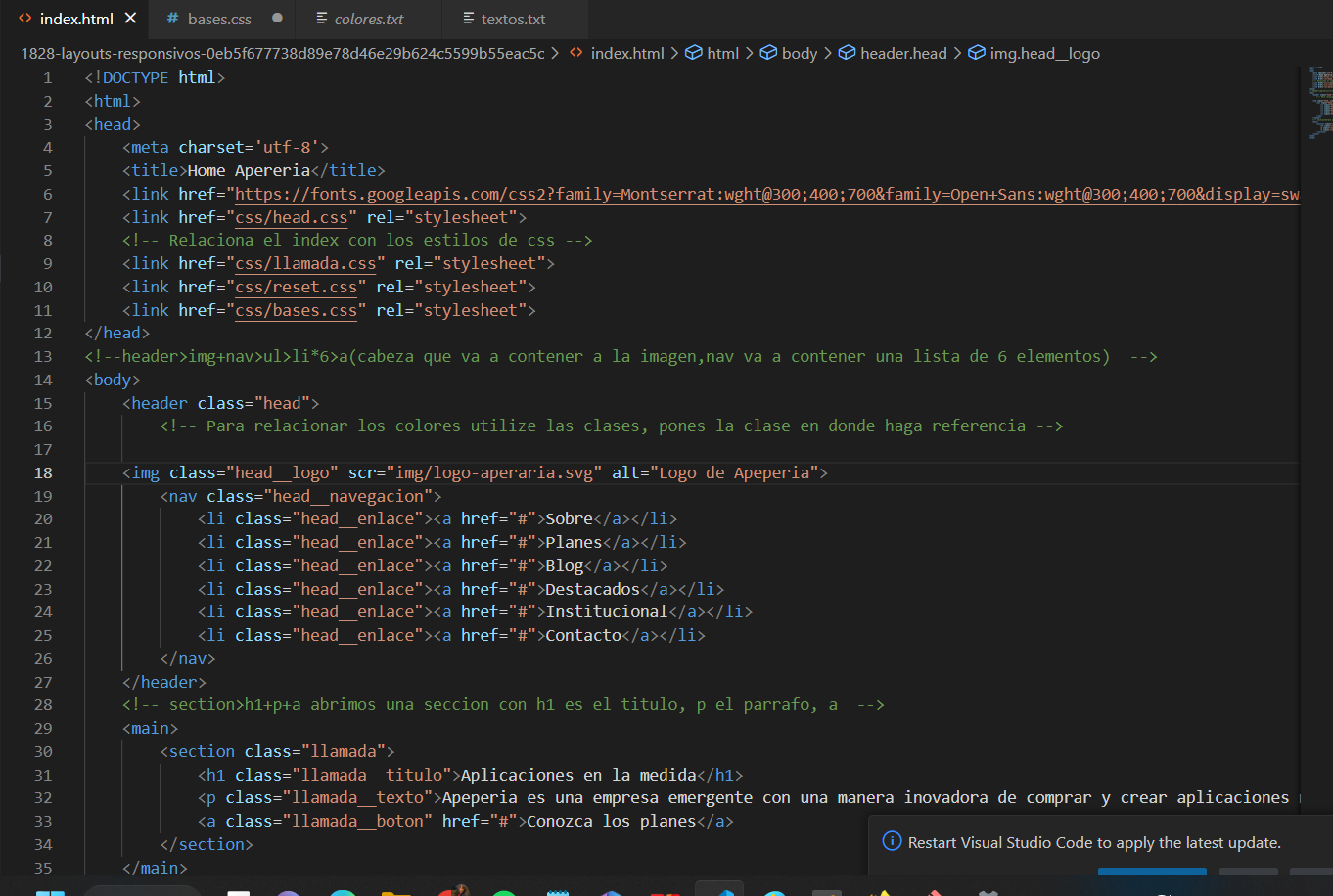The image size is (1333, 896).
Task: Select the index.html tab
Action: [x=76, y=19]
